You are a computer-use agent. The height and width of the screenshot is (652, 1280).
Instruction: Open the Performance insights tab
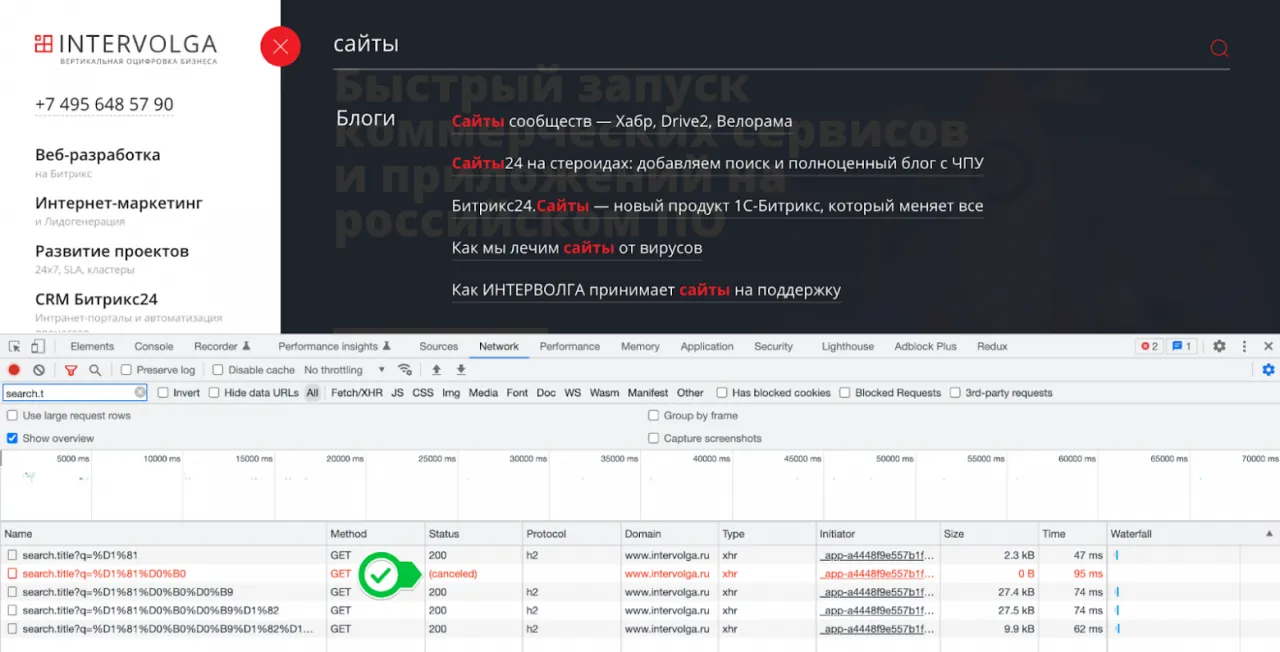pyautogui.click(x=334, y=346)
